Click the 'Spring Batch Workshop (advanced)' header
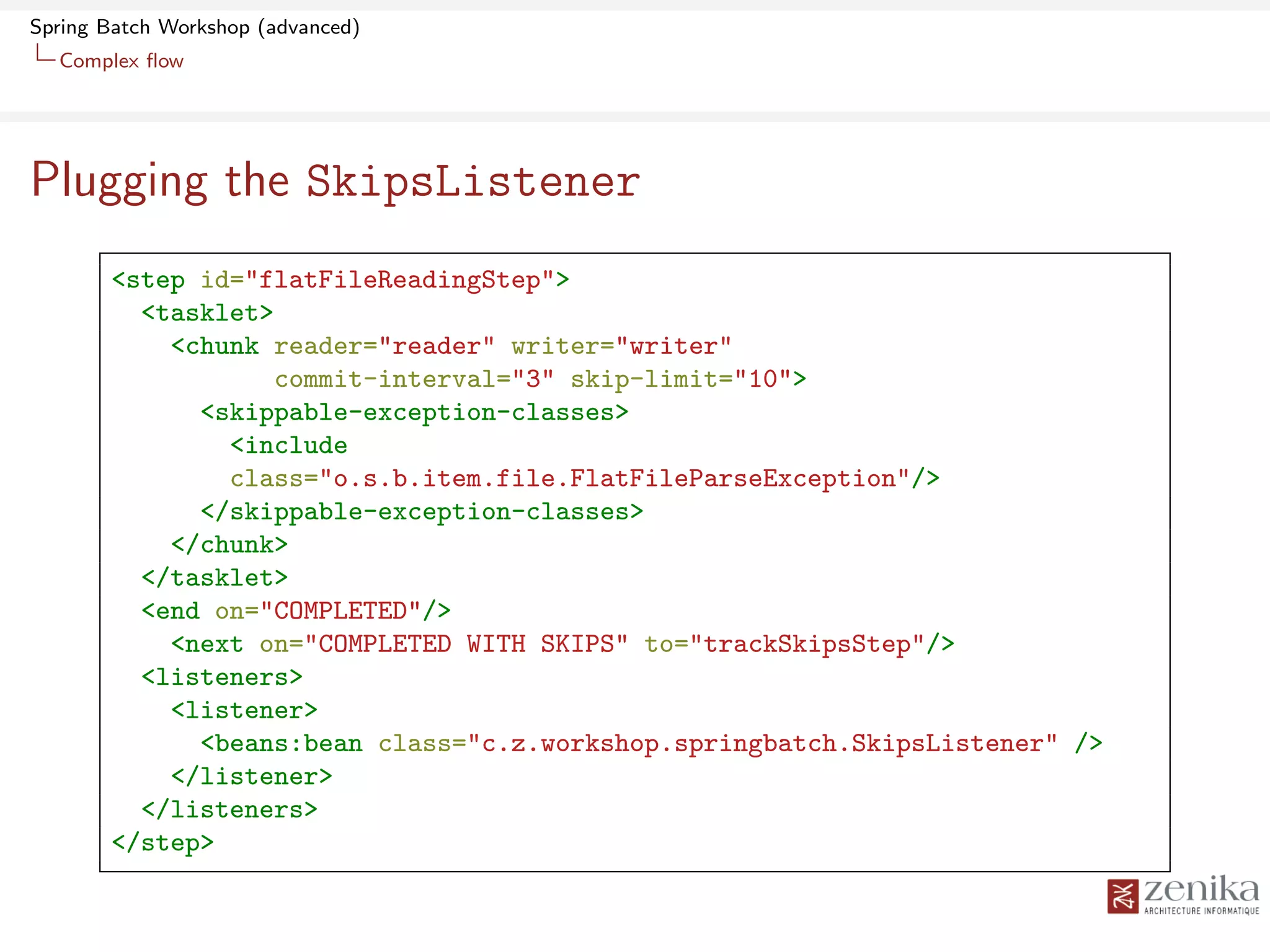The image size is (1270, 952). pyautogui.click(x=195, y=27)
